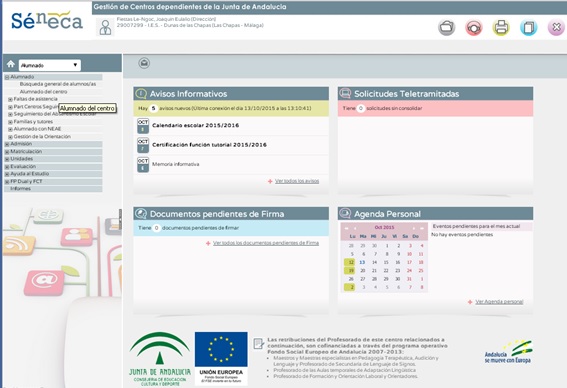Screen dimensions: 567x388
Task: Open Búsqueda general de alumnos/as
Action: 58,84
